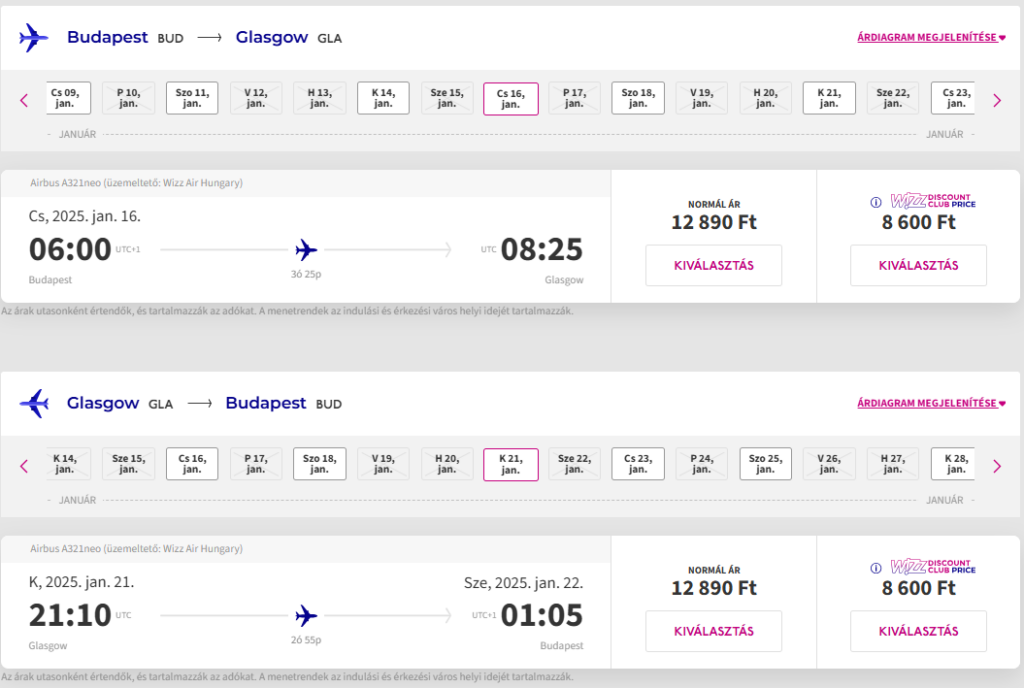
Task: Select return date Szo 18, jan.
Action: point(319,463)
